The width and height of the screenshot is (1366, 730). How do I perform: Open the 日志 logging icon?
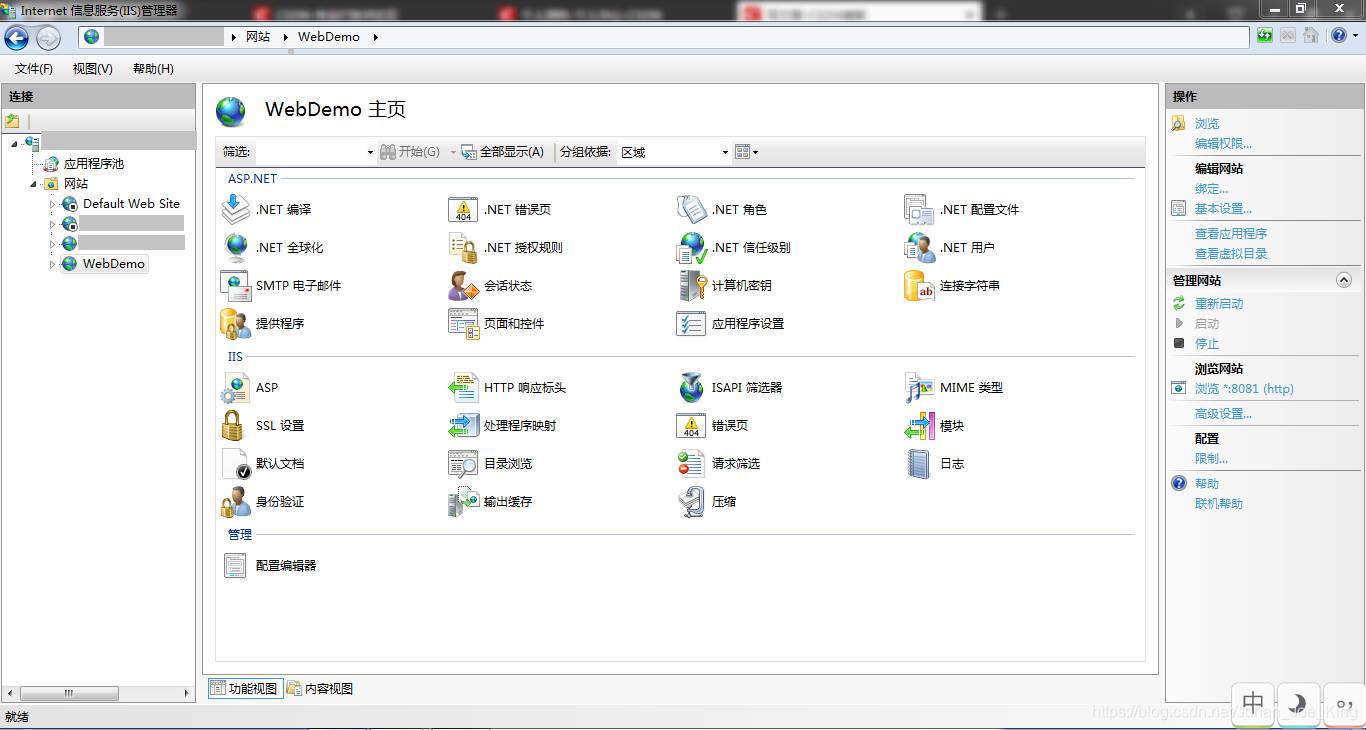click(x=919, y=463)
